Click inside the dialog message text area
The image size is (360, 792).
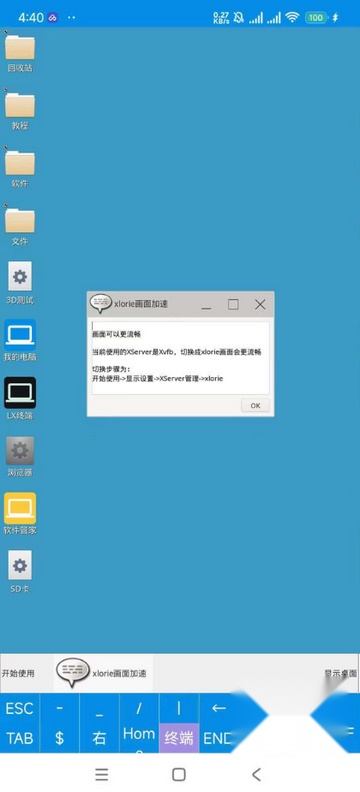[180, 358]
